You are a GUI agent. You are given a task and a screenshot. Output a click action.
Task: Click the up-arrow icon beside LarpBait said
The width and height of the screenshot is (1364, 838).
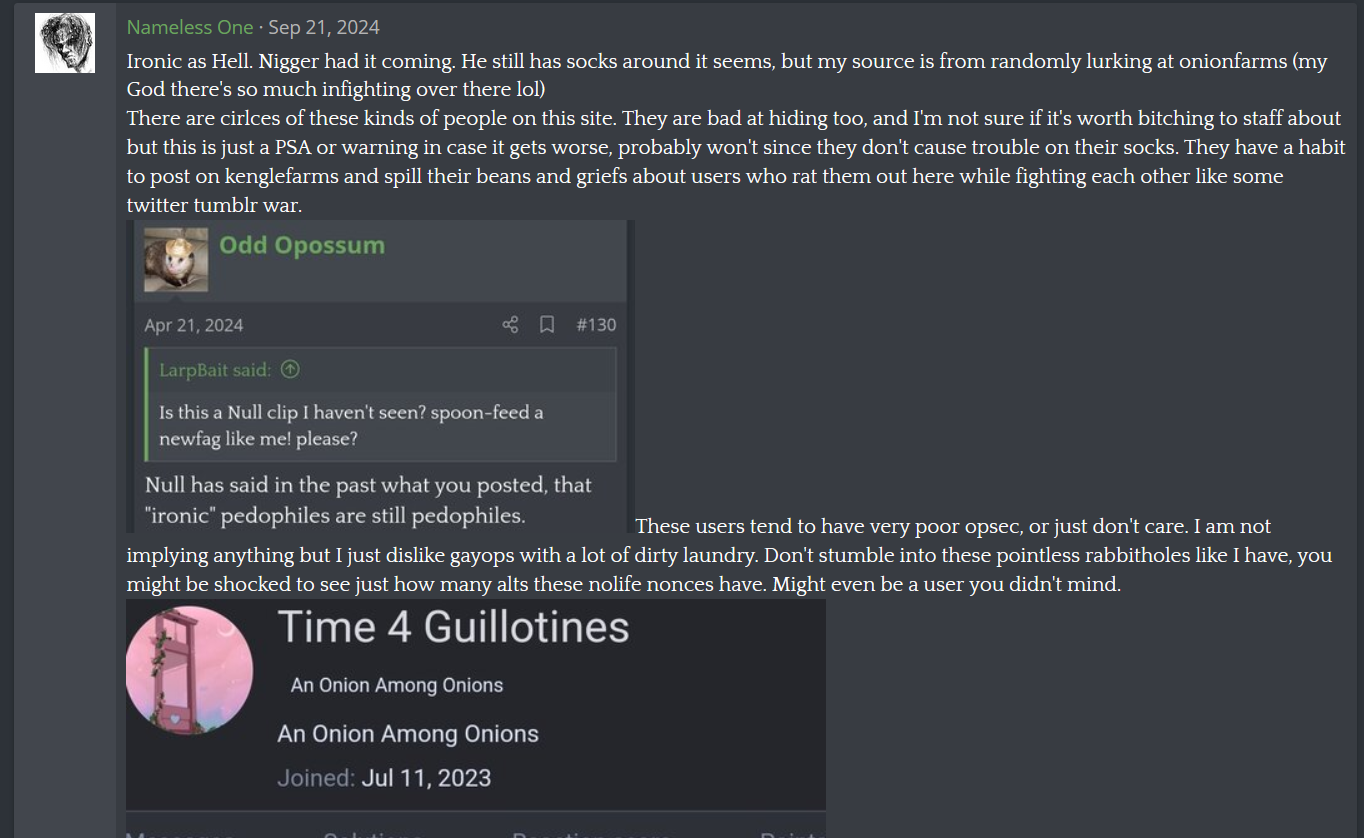[x=290, y=370]
